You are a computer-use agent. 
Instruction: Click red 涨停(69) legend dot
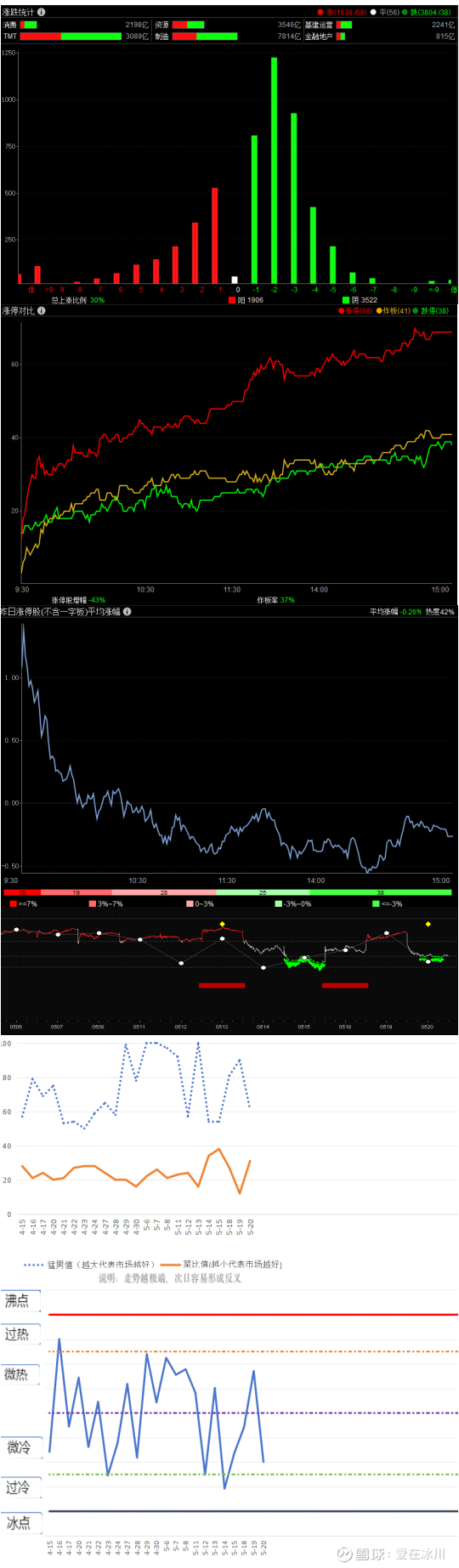point(342,311)
